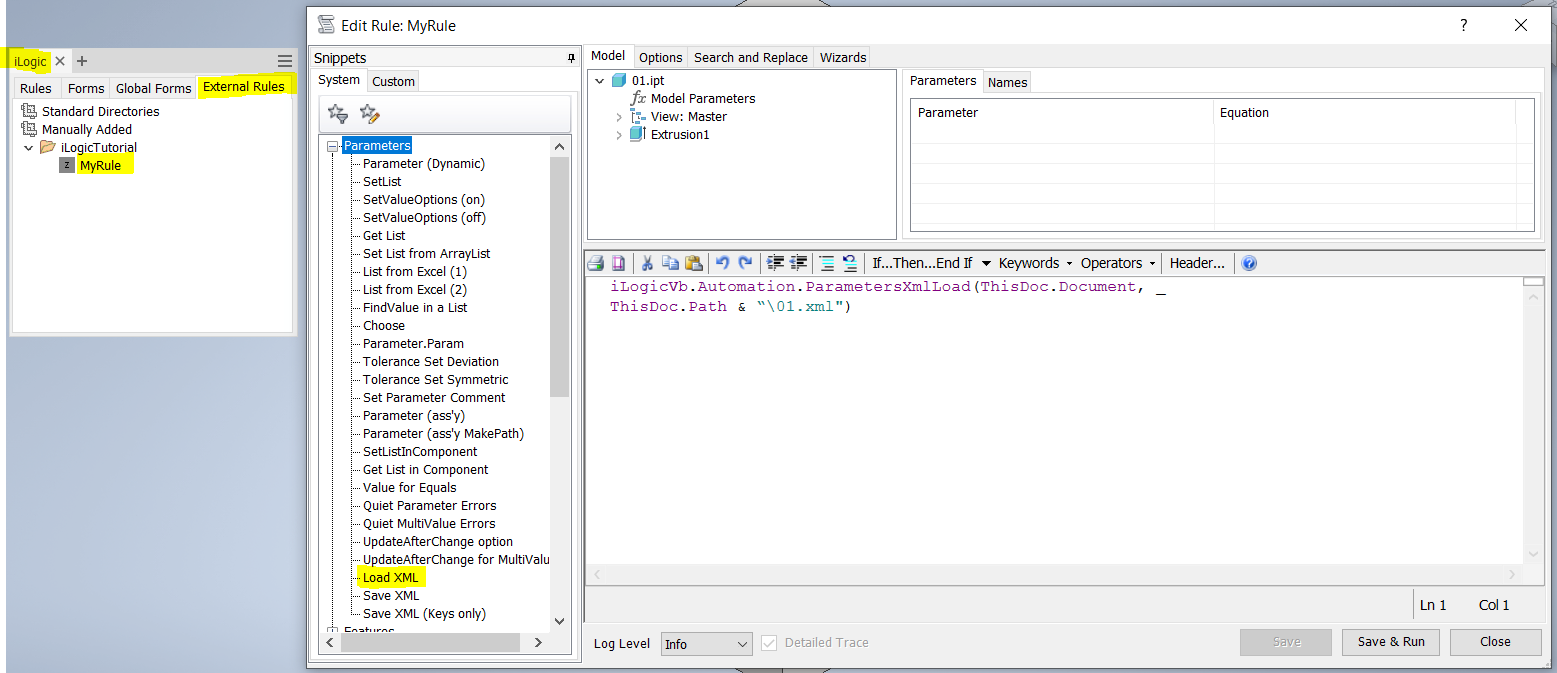Copy code with the copy toolbar icon
This screenshot has width=1557, height=673.
[671, 262]
